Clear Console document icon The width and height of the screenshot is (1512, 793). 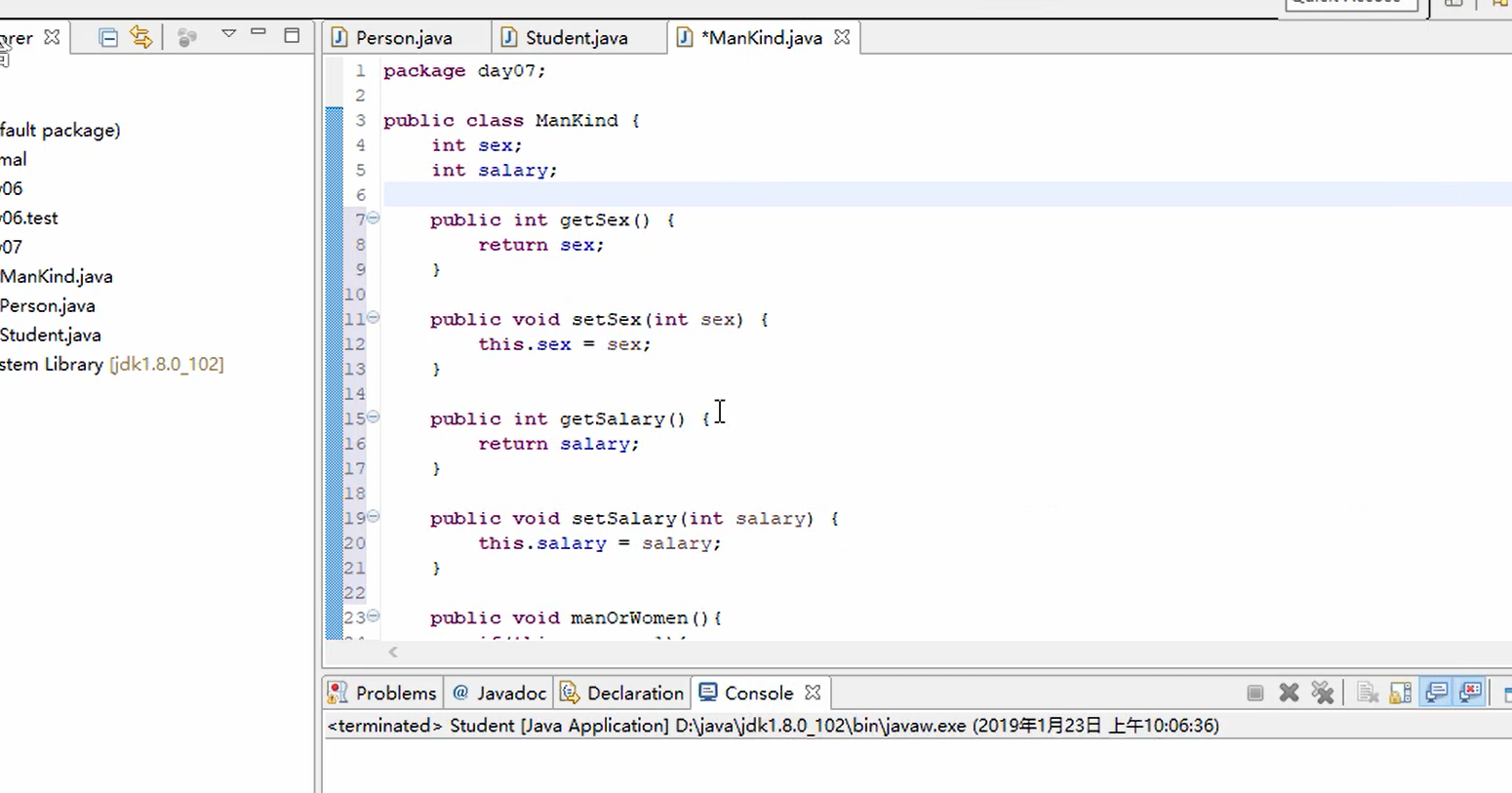(x=1367, y=693)
